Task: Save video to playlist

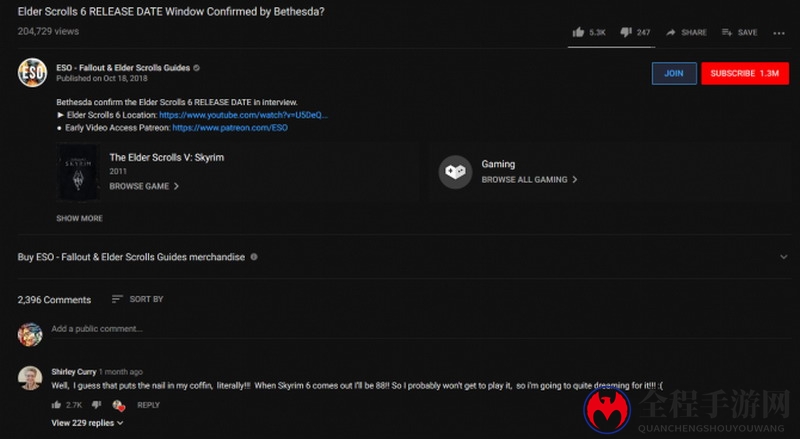Action: [x=739, y=33]
